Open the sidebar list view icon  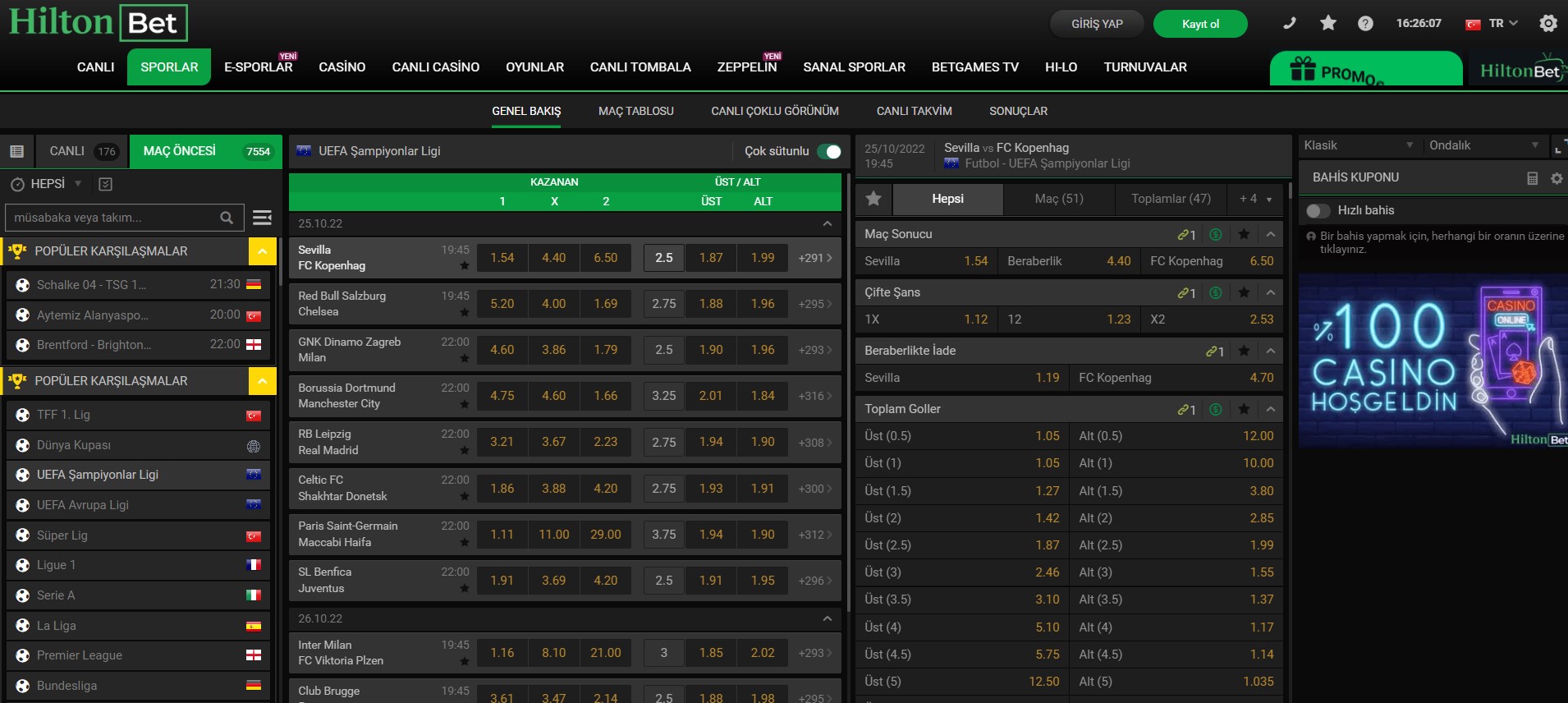[x=16, y=151]
